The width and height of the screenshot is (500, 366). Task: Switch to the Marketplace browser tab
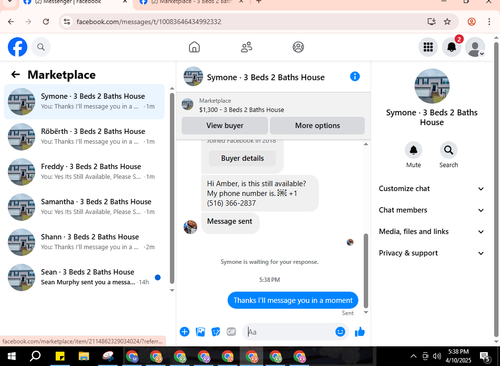click(x=192, y=2)
